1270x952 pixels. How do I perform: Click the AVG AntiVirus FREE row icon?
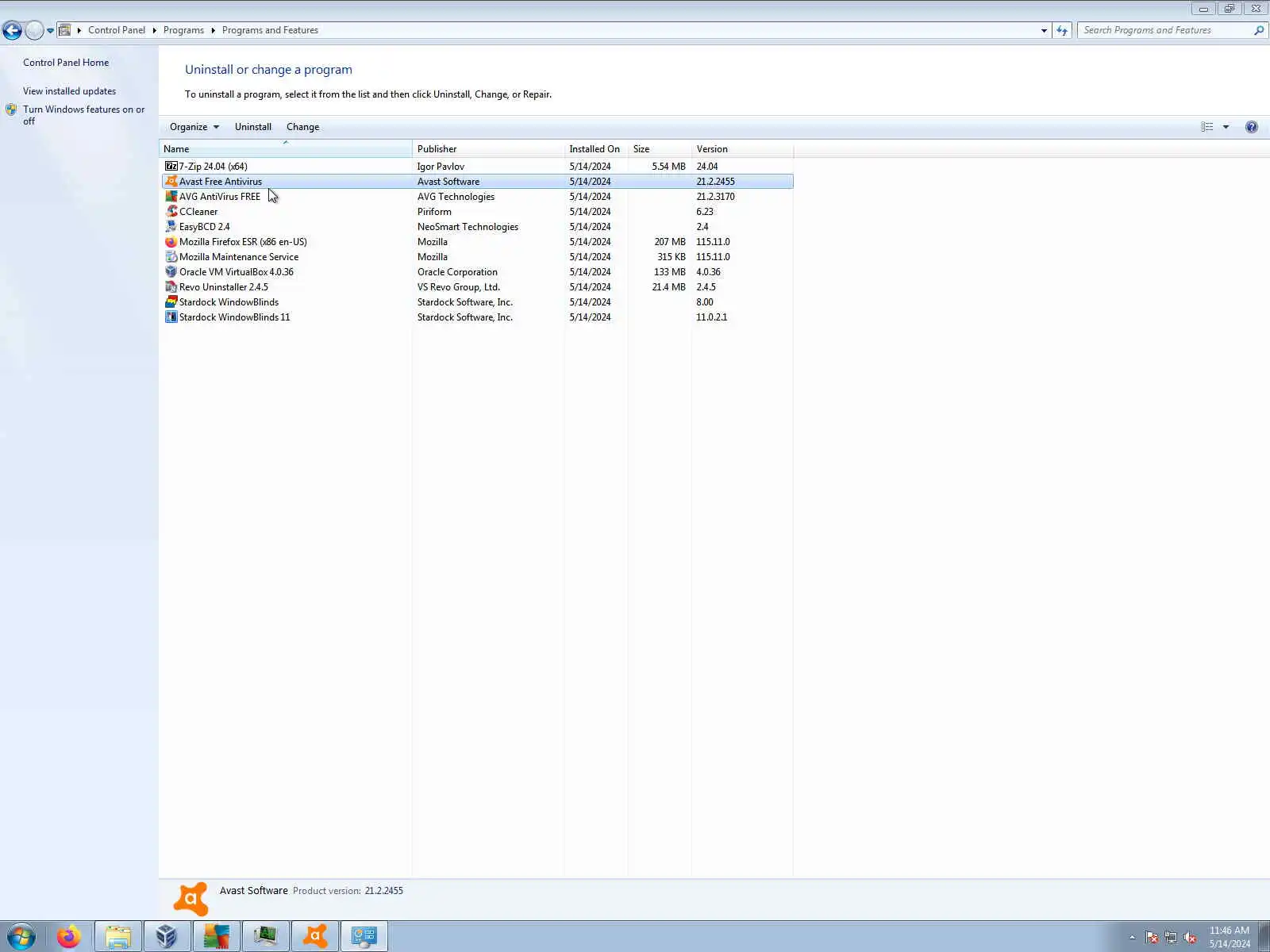[171, 197]
